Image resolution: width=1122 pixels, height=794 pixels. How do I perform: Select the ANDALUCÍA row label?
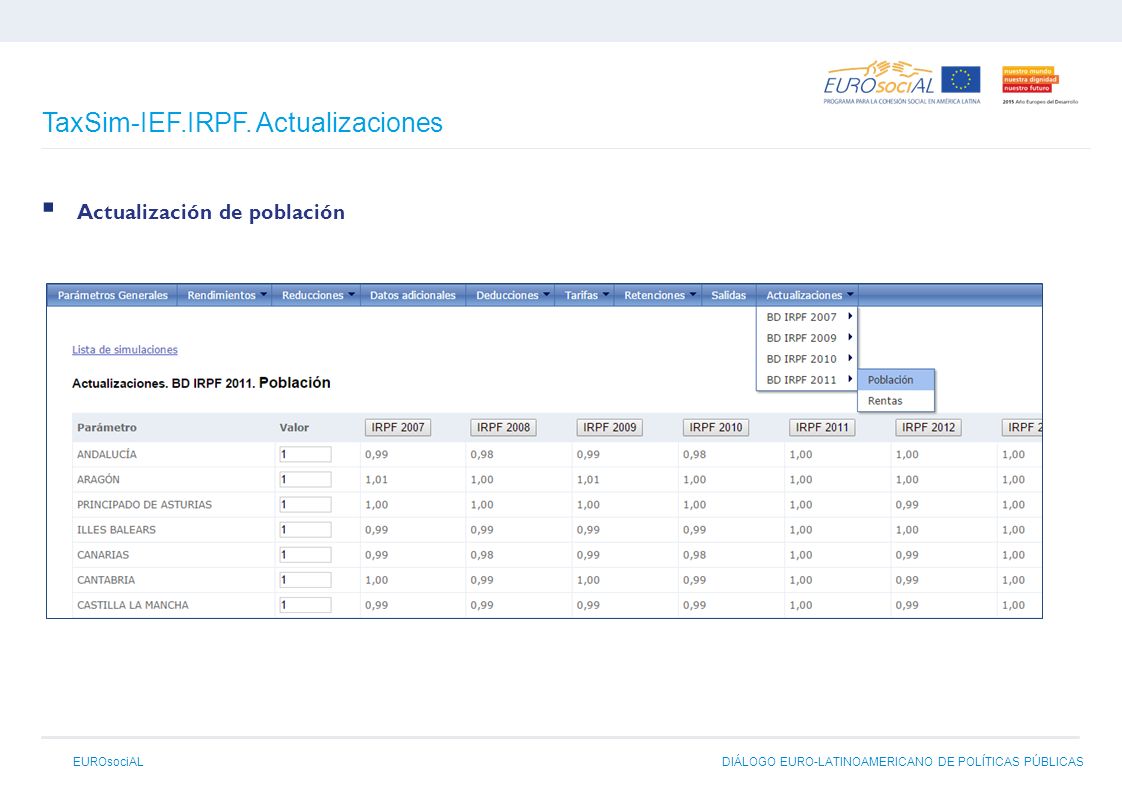[x=107, y=454]
